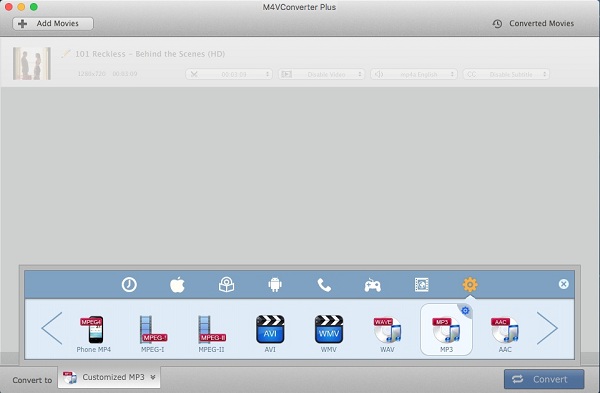Open the mp4a English audio dropdown
The height and width of the screenshot is (393, 600).
[414, 74]
